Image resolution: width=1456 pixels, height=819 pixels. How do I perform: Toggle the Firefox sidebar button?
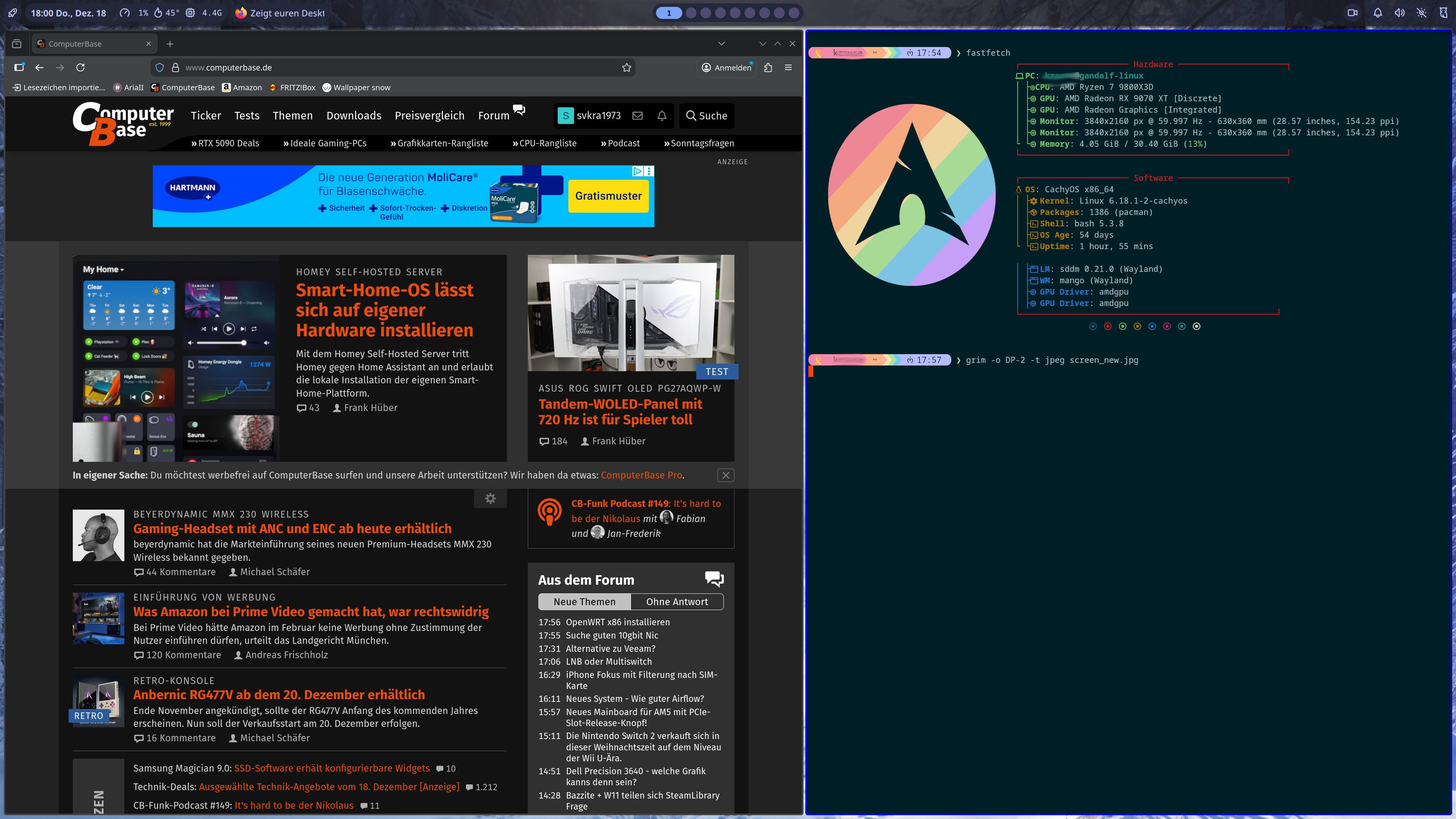click(x=19, y=68)
